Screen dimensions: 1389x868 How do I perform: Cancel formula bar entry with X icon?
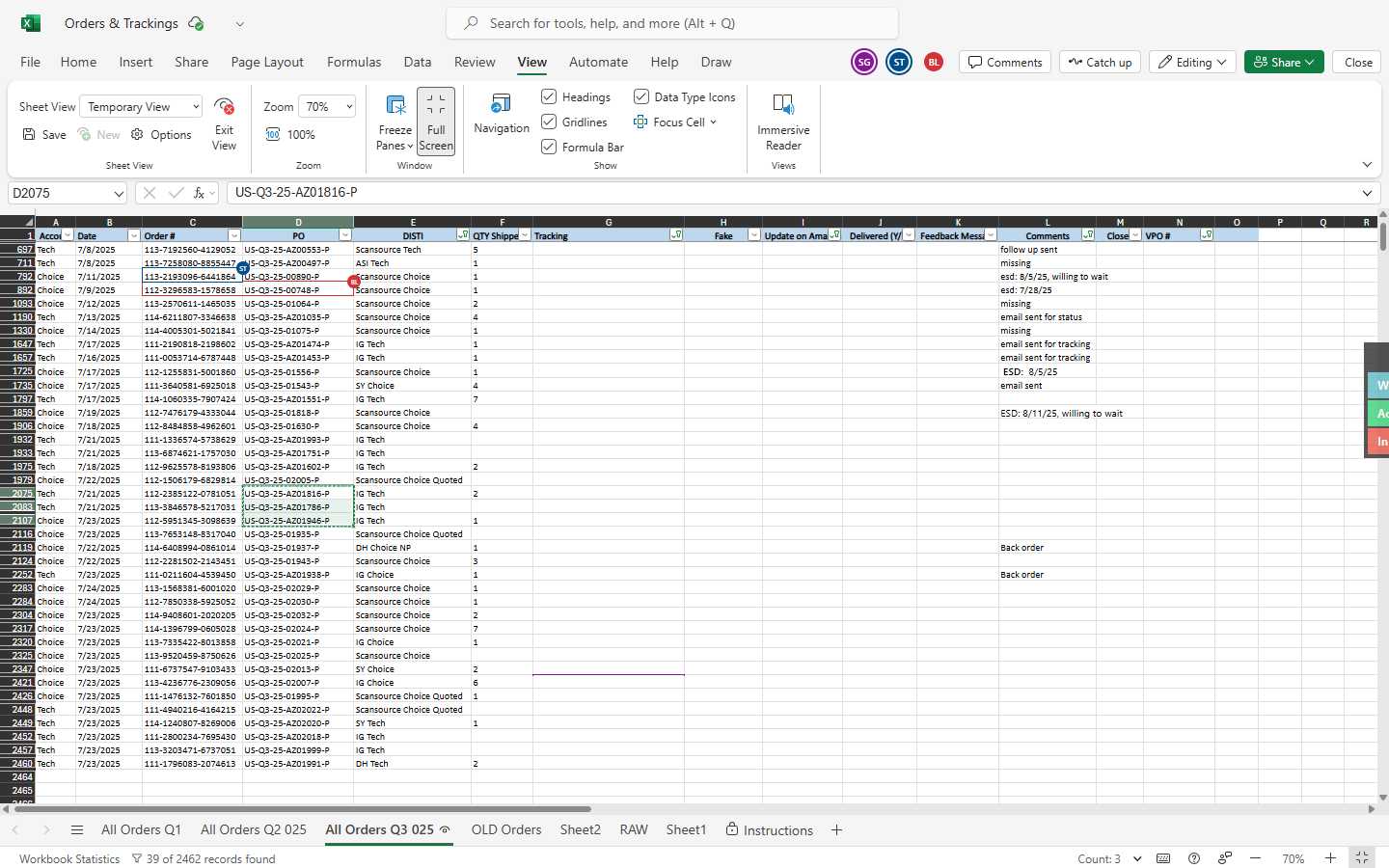click(150, 193)
